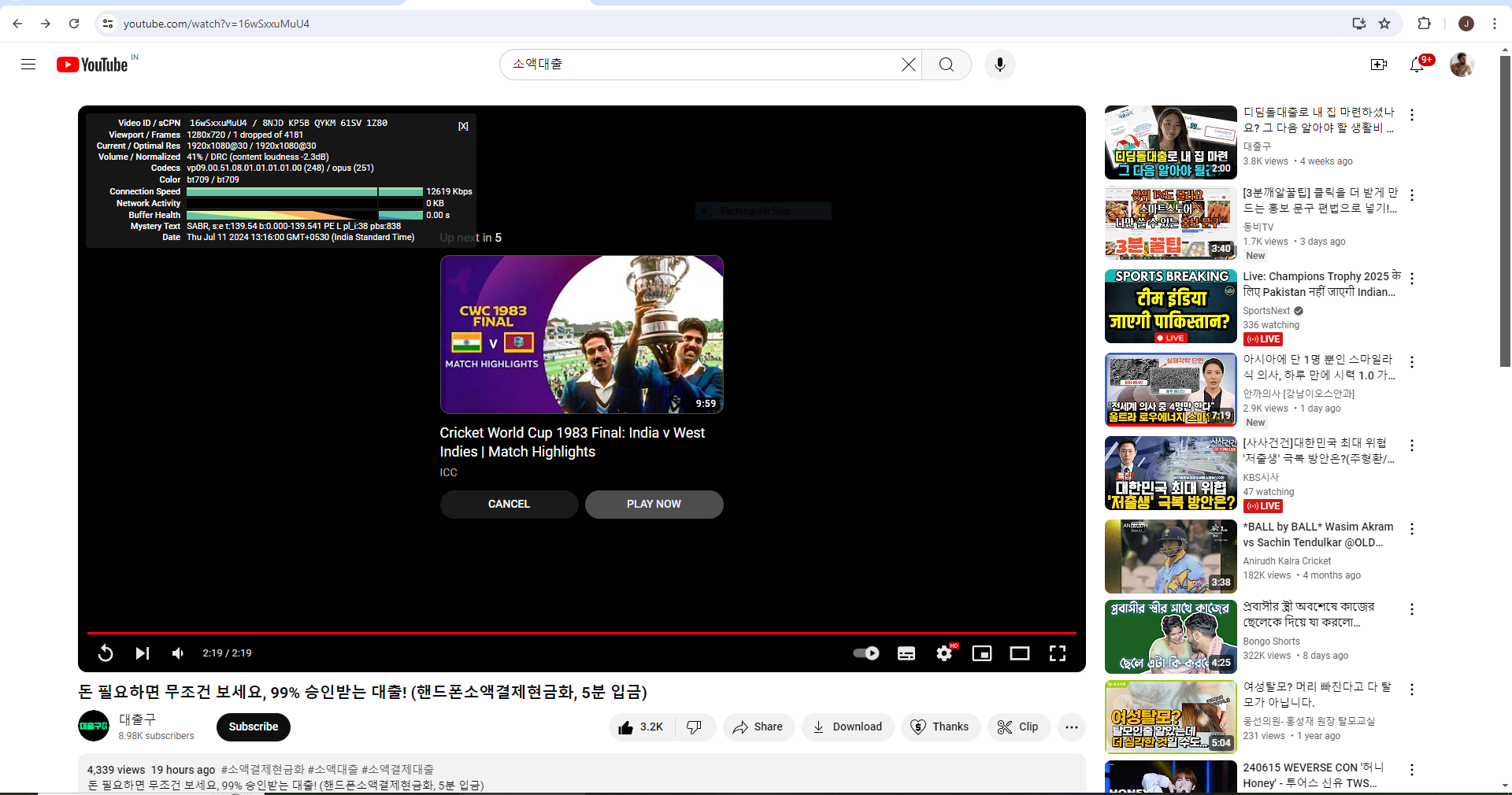Toggle autoplay switch in player

(x=866, y=653)
